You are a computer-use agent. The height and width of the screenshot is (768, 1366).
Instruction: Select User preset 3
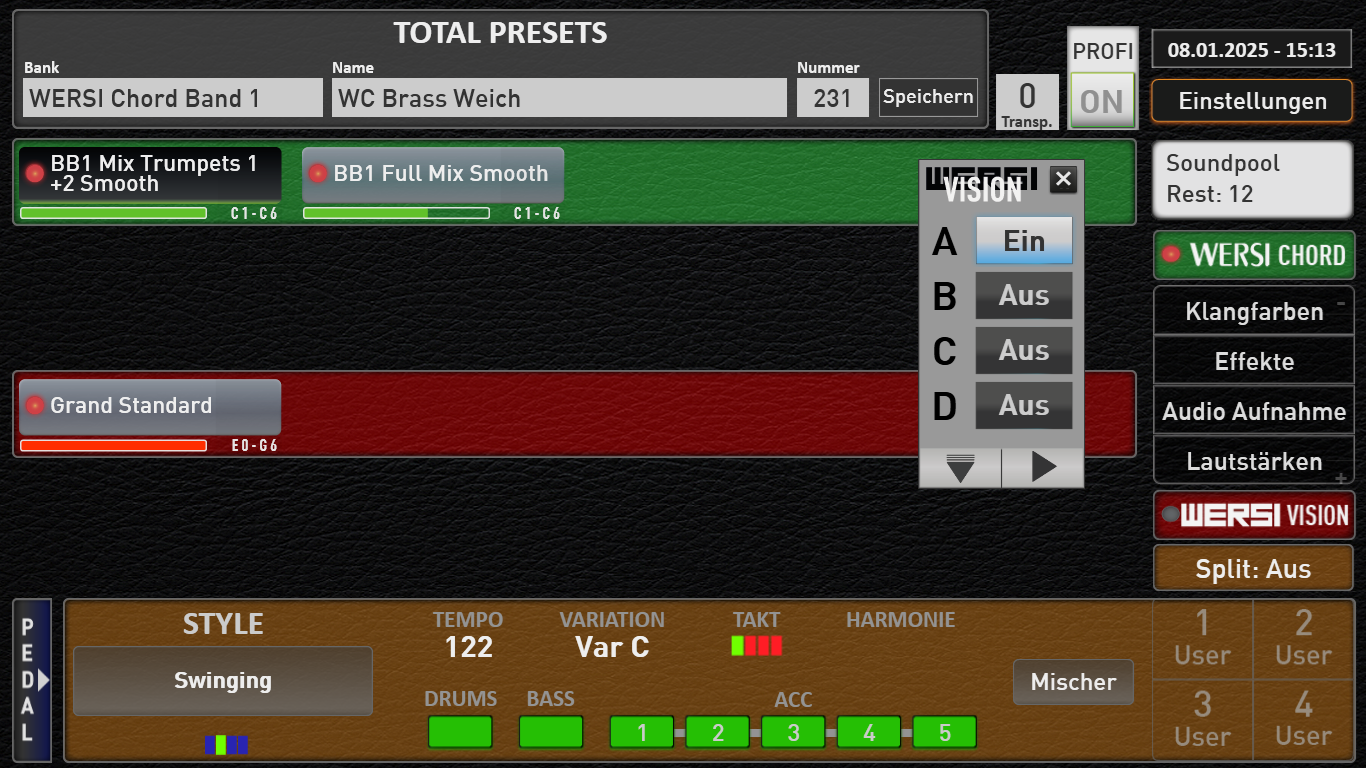1202,720
